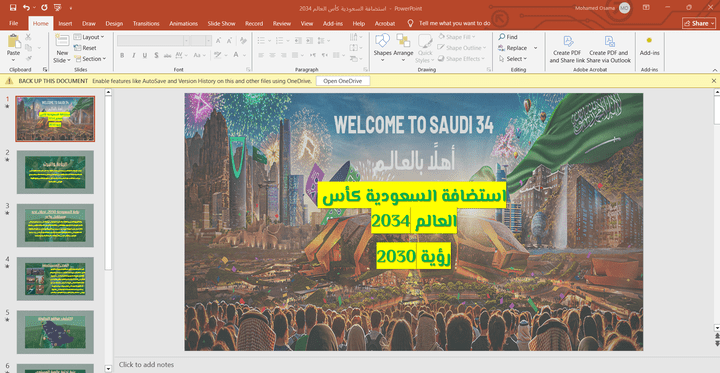Switch to the Slide Show tab
This screenshot has width=720, height=373.
(221, 23)
